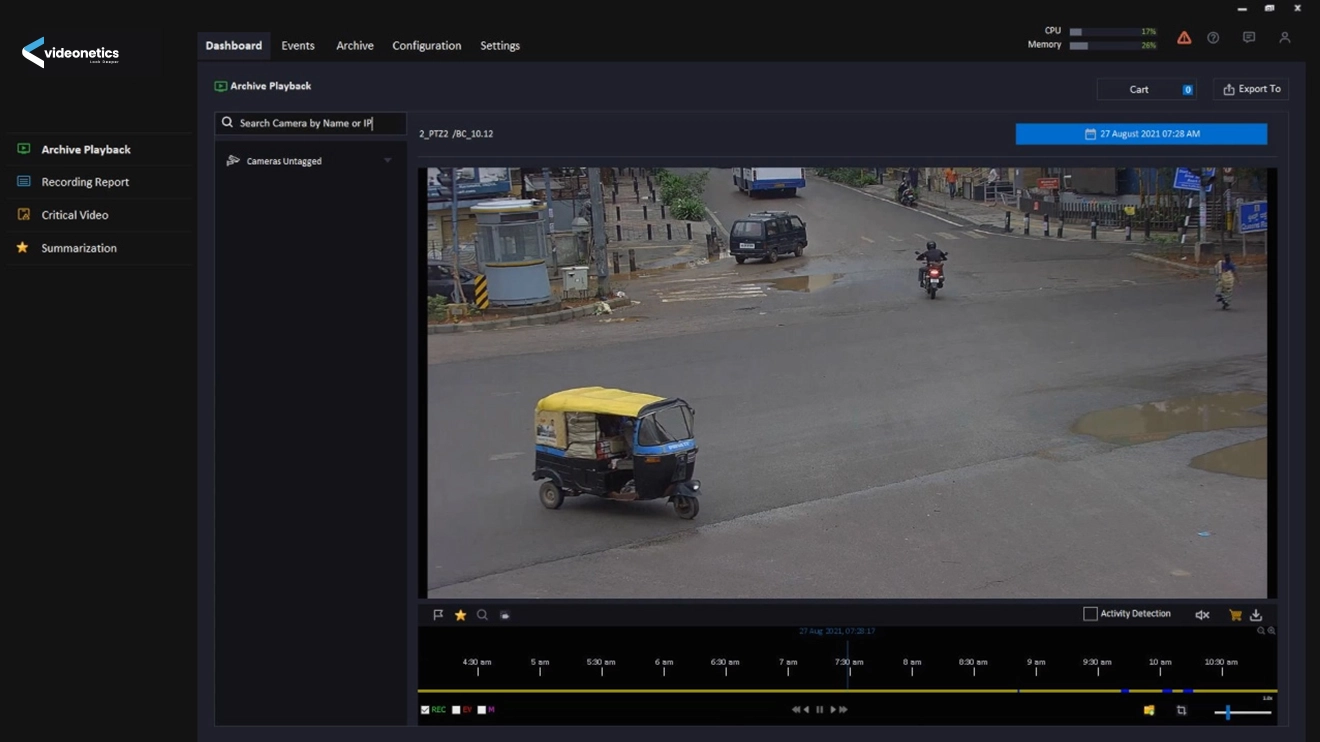Click the red alert warning icon
The width and height of the screenshot is (1320, 742).
click(x=1184, y=38)
